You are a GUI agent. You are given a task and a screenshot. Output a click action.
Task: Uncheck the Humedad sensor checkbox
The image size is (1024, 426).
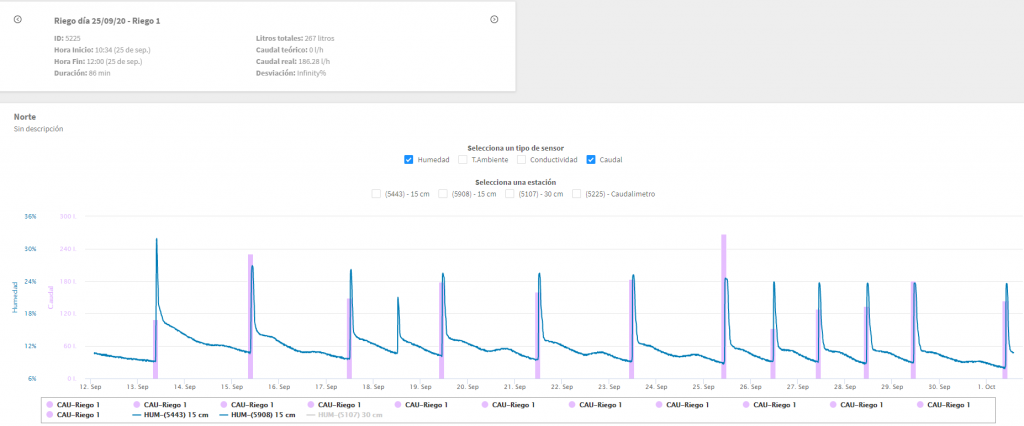tap(409, 159)
